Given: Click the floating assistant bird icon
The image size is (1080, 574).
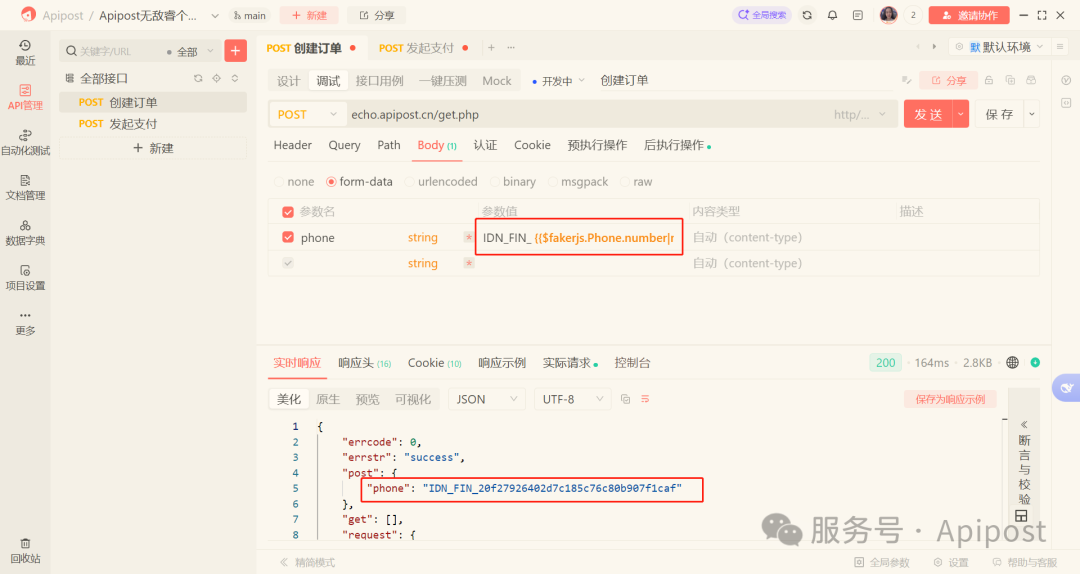Looking at the screenshot, I should (1066, 387).
